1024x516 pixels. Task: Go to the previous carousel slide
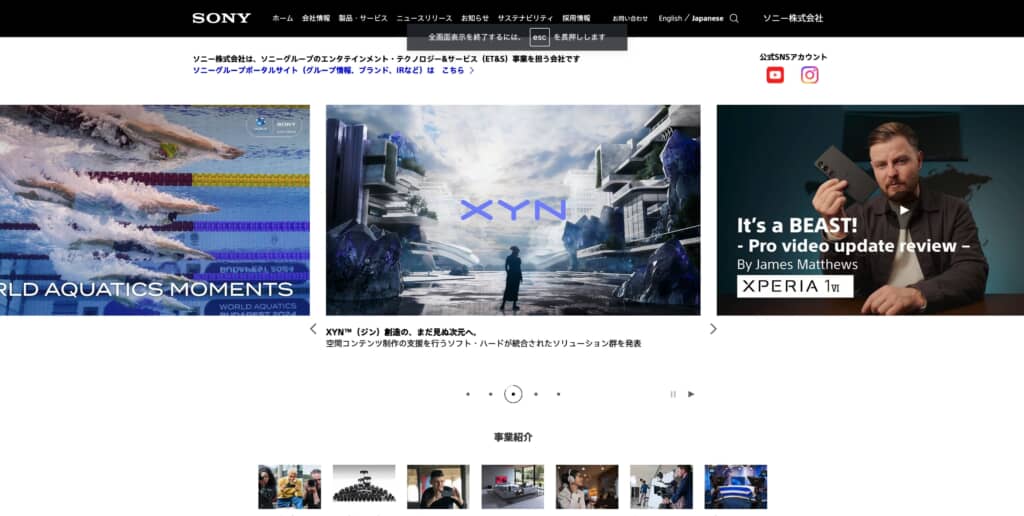[x=313, y=329]
